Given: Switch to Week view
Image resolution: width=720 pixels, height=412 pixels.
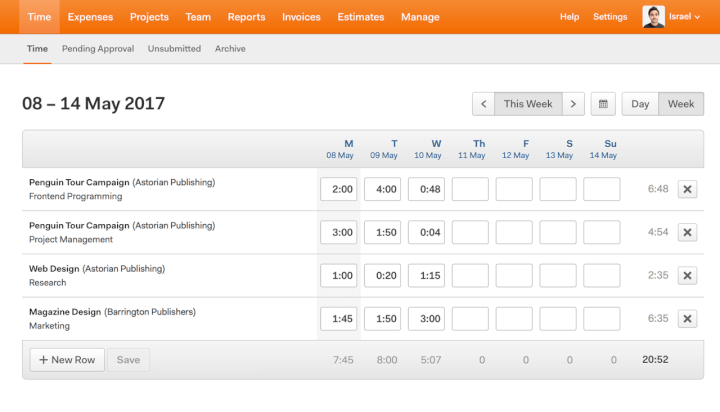Looking at the screenshot, I should (681, 104).
